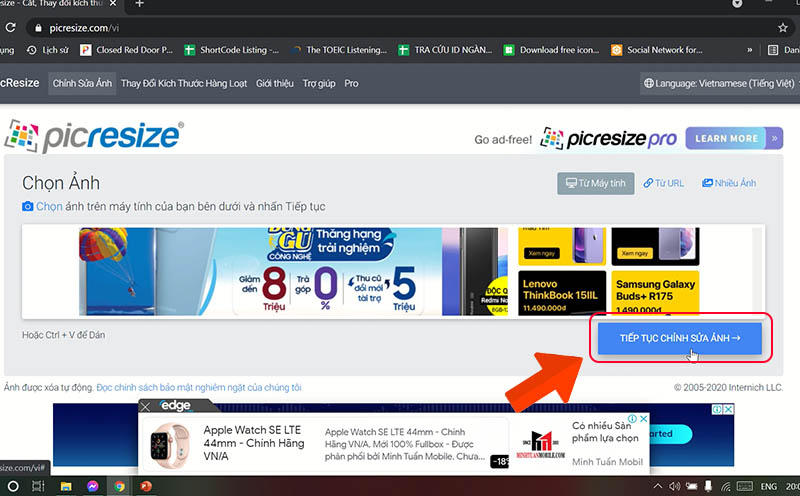Open the TRA CỨU ID NGÂN bookmark
800x496 pixels.
(445, 50)
